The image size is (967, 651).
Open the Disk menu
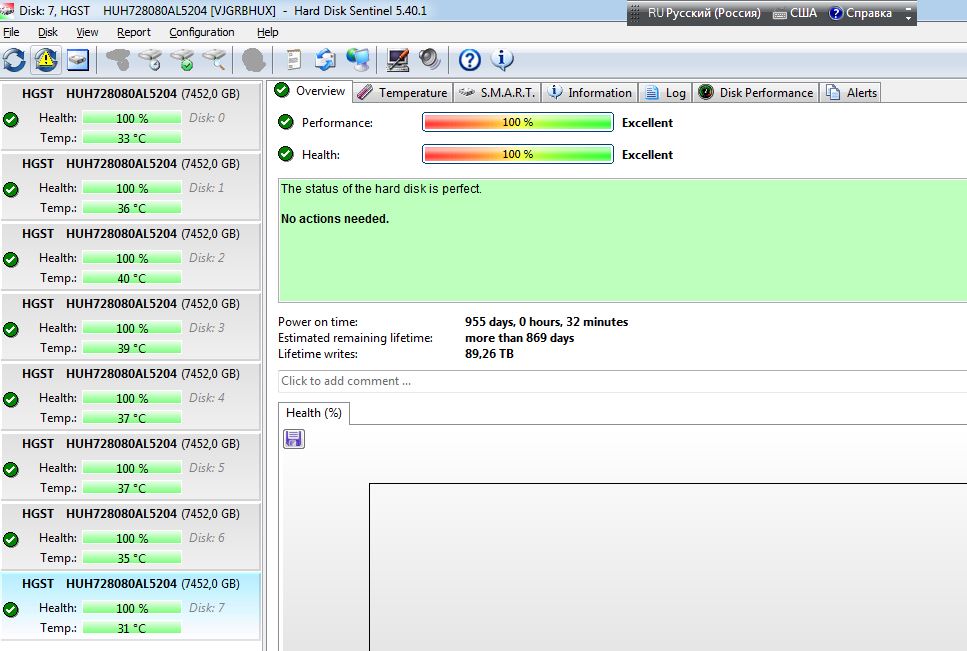[x=47, y=32]
